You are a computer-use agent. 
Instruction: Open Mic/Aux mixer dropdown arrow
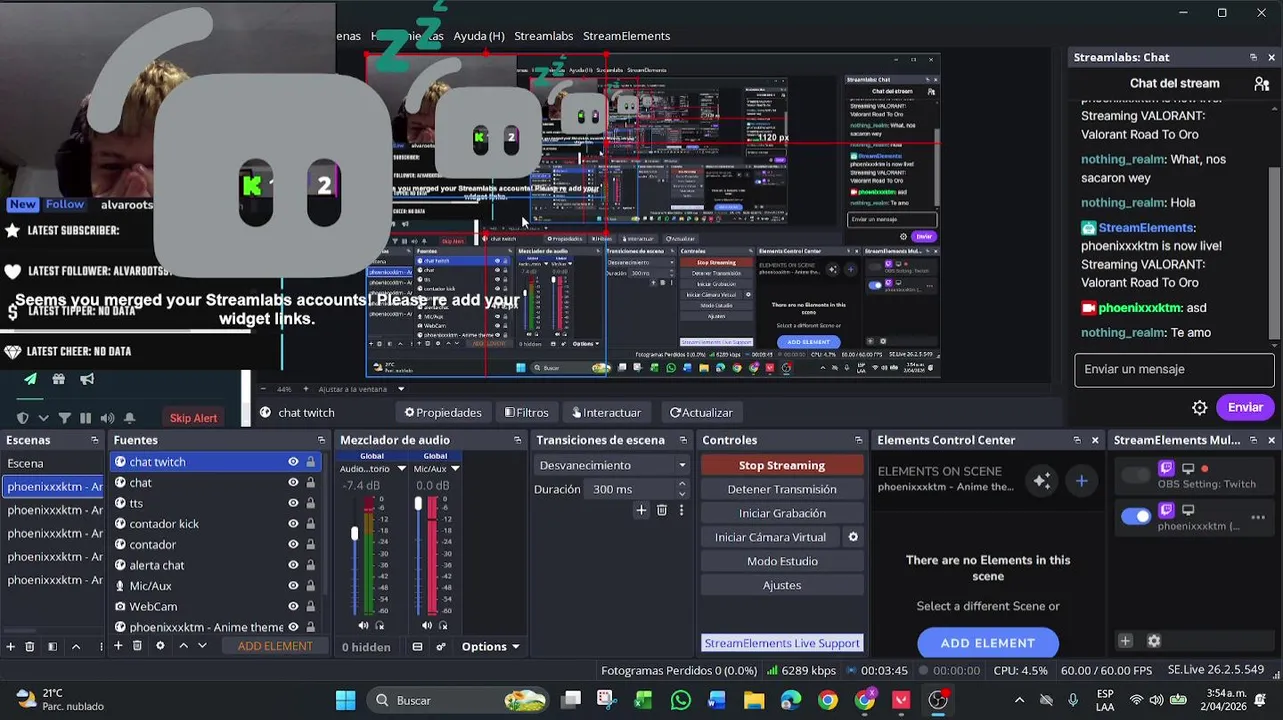pyautogui.click(x=455, y=468)
